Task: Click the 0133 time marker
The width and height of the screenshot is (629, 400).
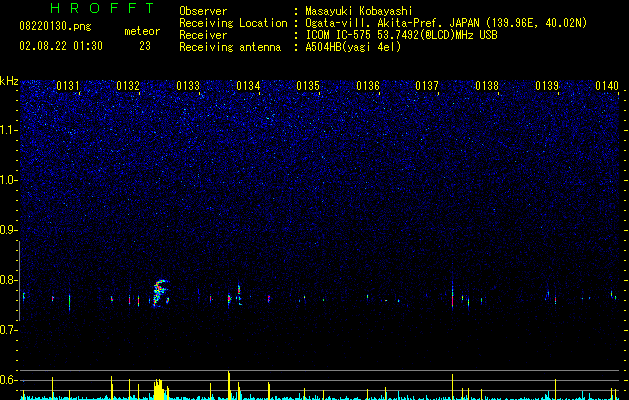Action: [188, 86]
